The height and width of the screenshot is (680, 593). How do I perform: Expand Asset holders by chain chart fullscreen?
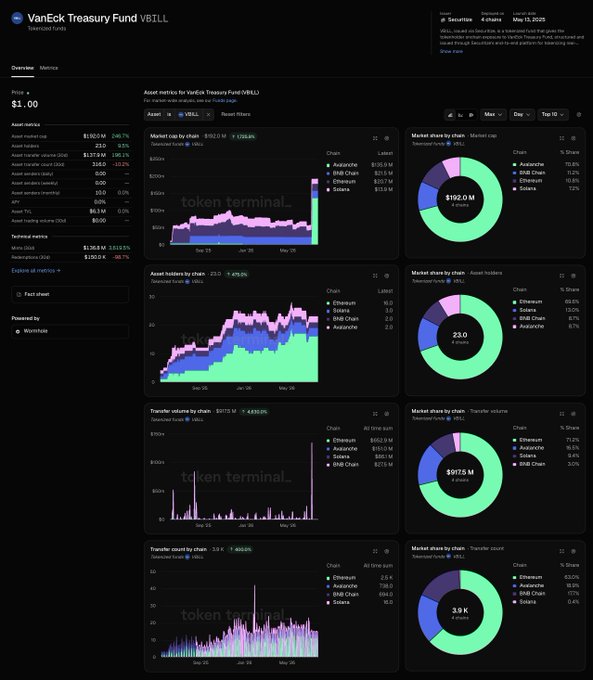(x=375, y=276)
